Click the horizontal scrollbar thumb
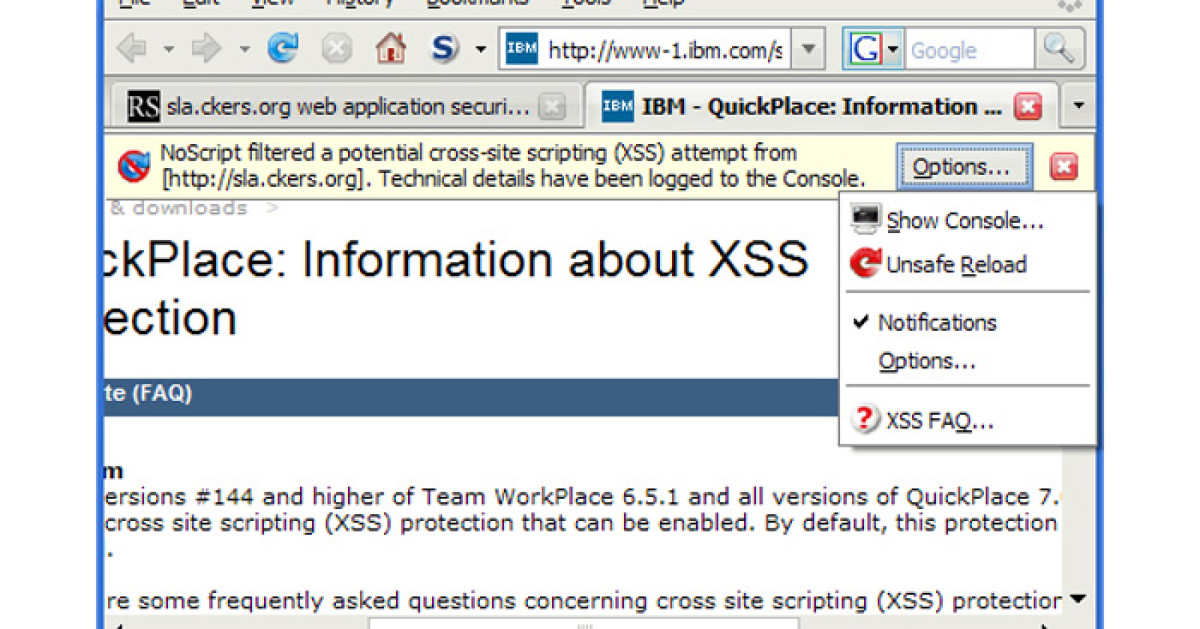This screenshot has width=1200, height=629. 584,624
